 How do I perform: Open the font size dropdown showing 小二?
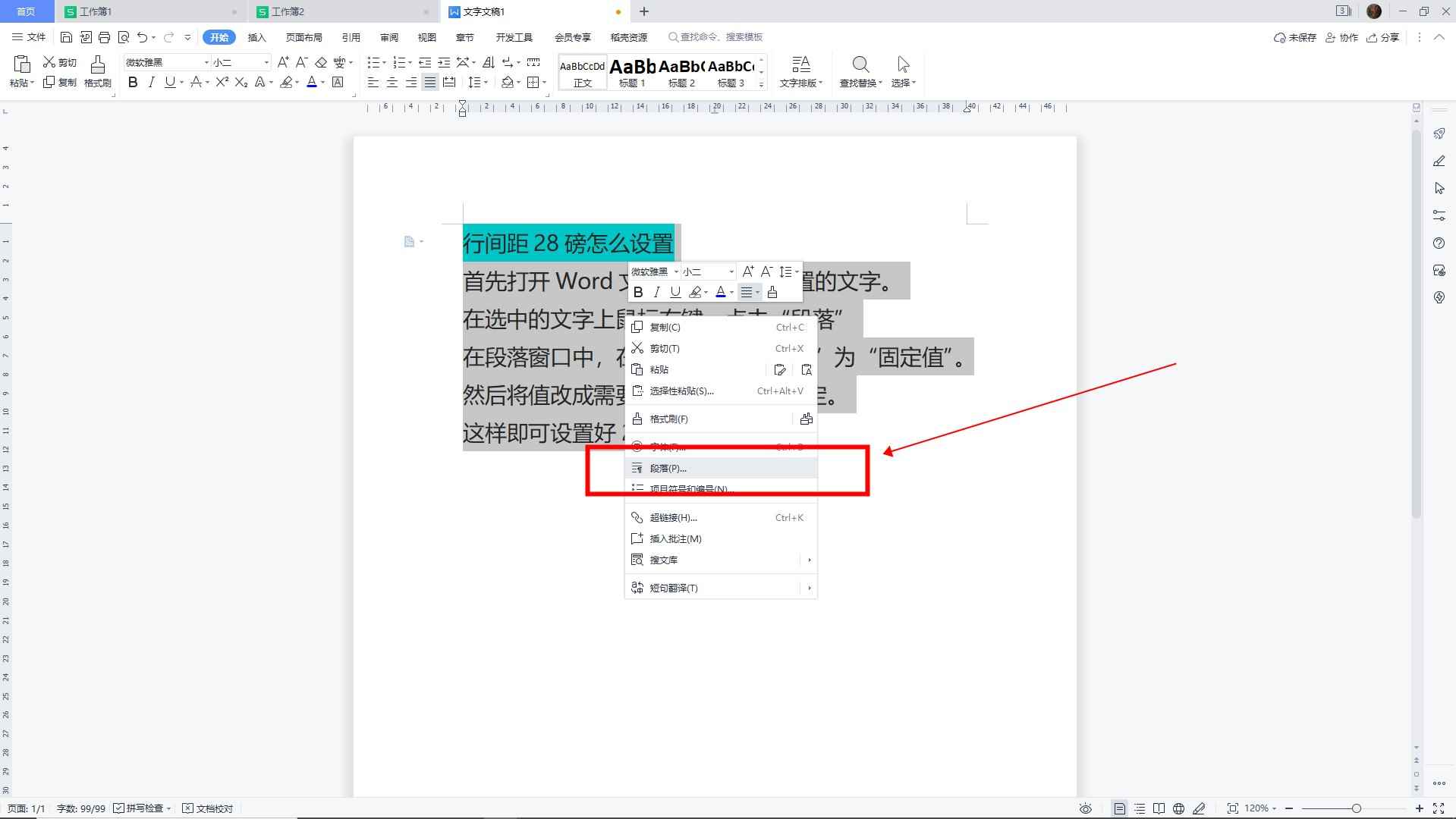tap(266, 62)
